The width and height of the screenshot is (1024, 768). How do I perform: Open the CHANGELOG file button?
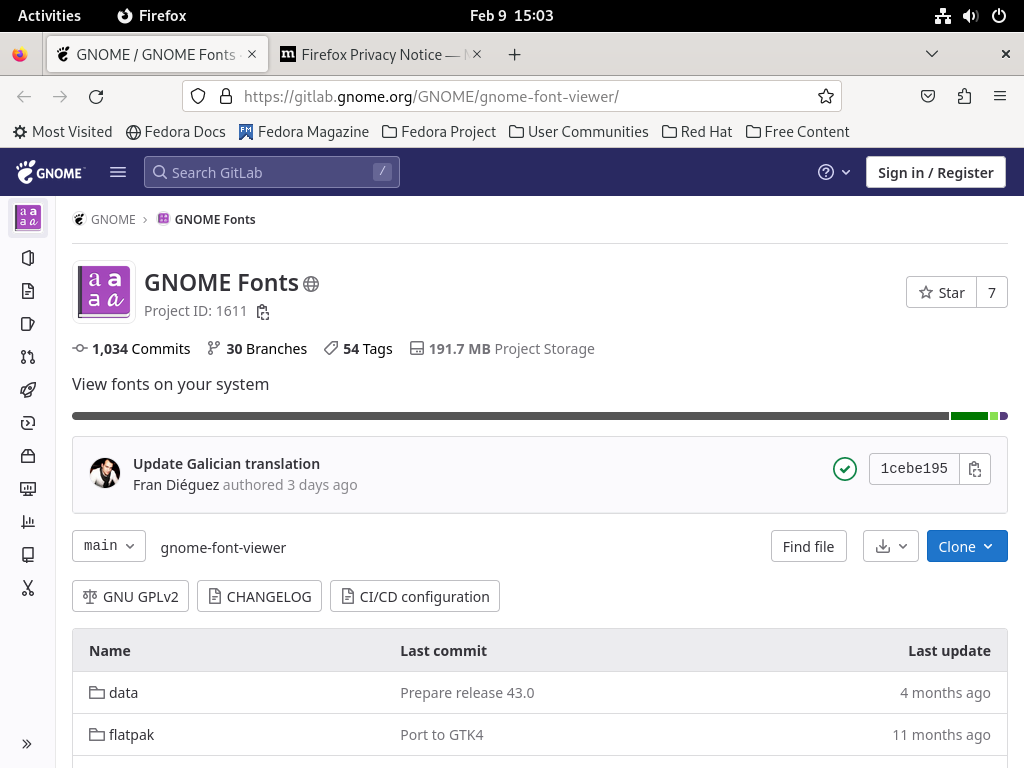coord(259,596)
